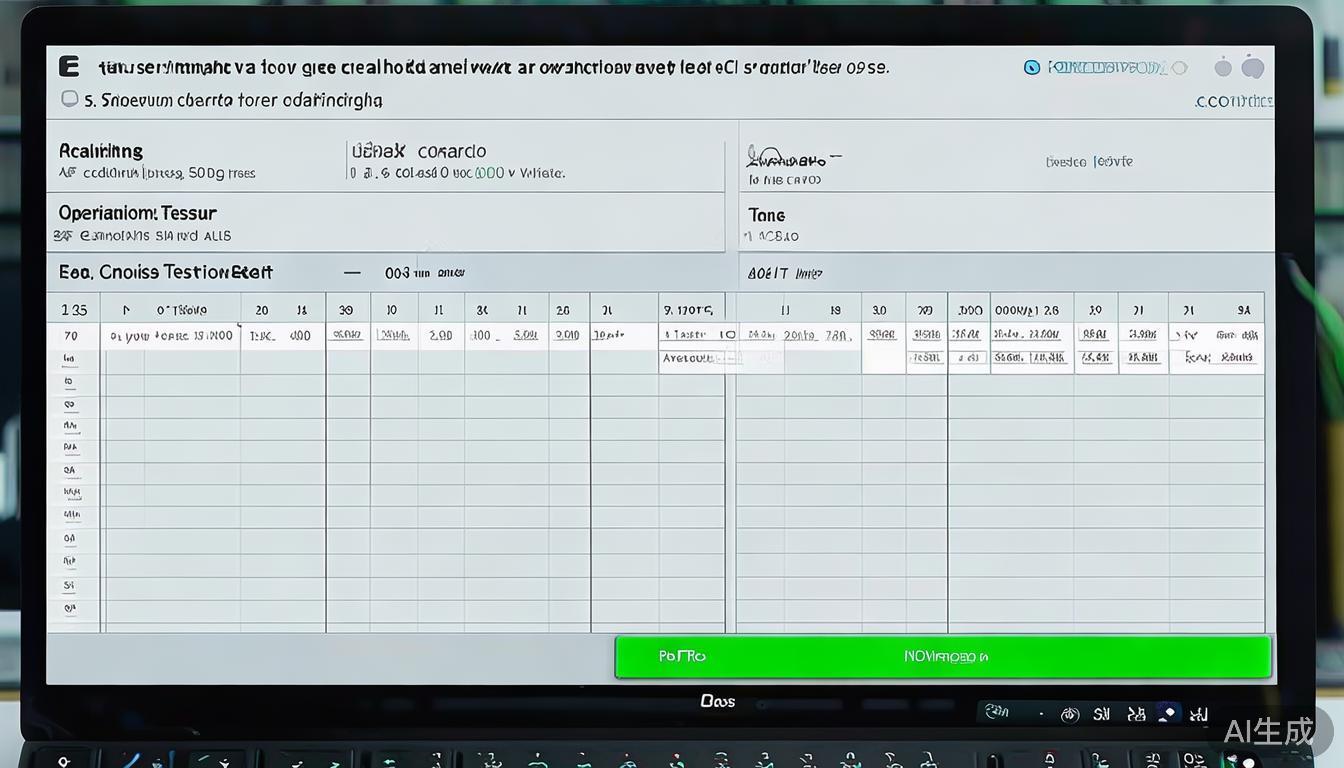This screenshot has height=768, width=1344.
Task: Select the "AOEIT" table heading tab
Action: point(768,273)
